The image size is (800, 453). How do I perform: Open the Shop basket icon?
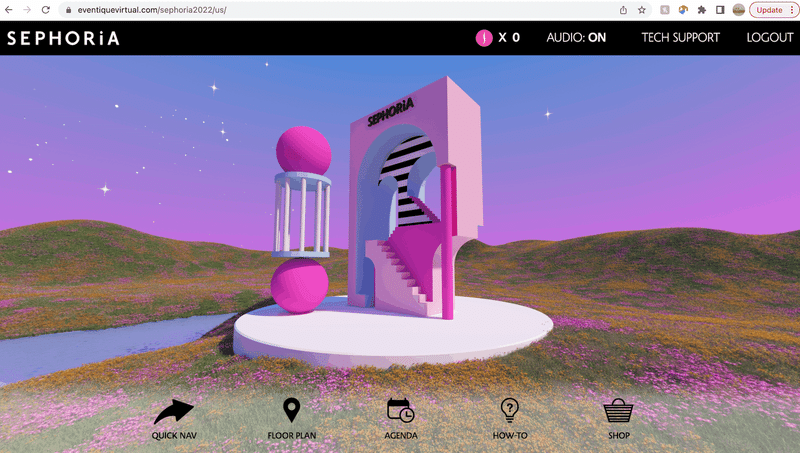(618, 411)
